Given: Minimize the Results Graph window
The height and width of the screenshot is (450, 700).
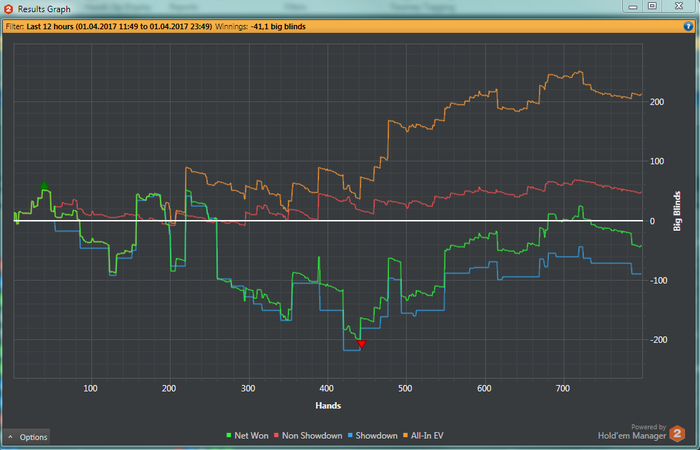Looking at the screenshot, I should (633, 6).
